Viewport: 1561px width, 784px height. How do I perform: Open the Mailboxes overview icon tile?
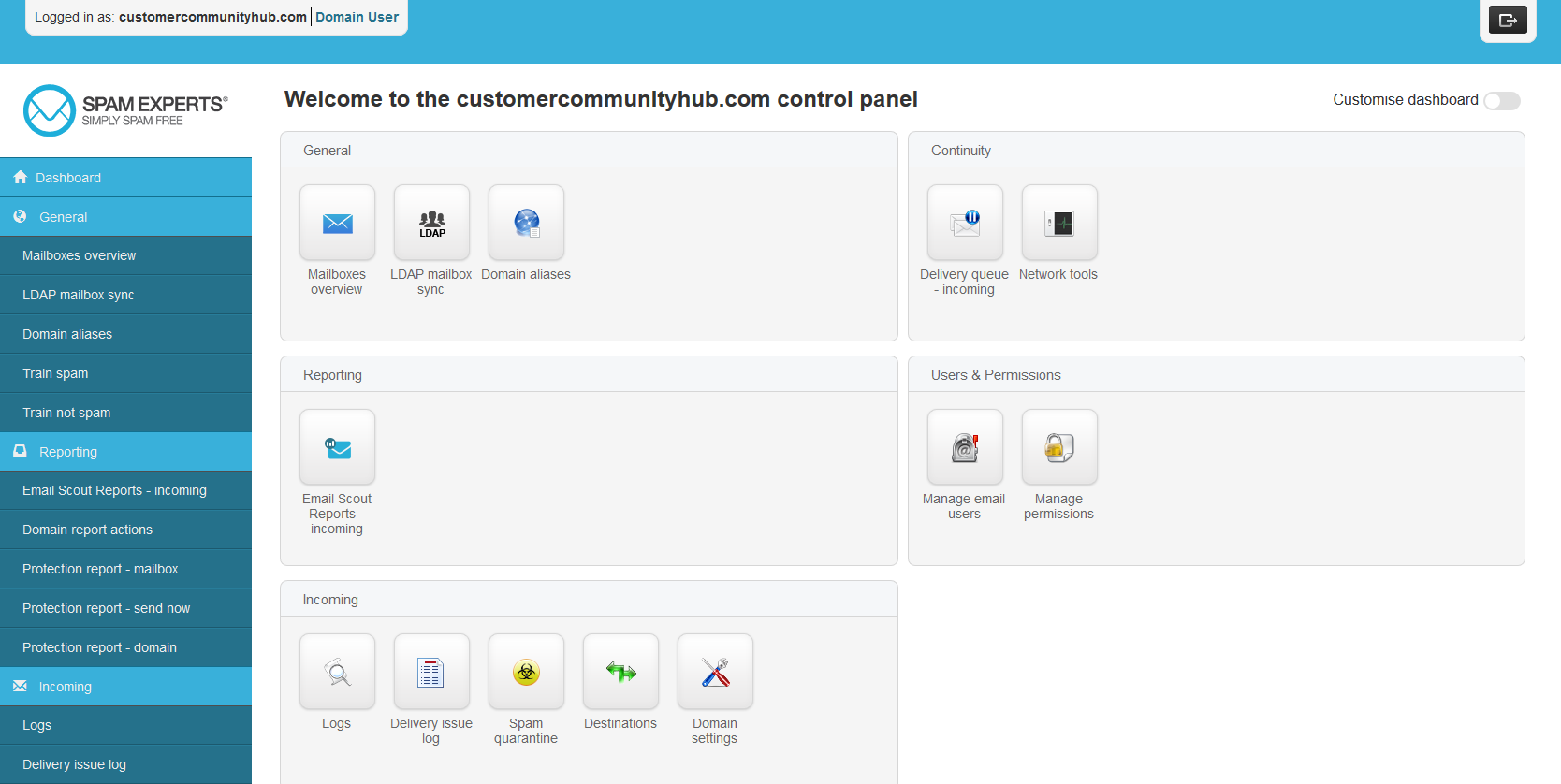point(337,223)
